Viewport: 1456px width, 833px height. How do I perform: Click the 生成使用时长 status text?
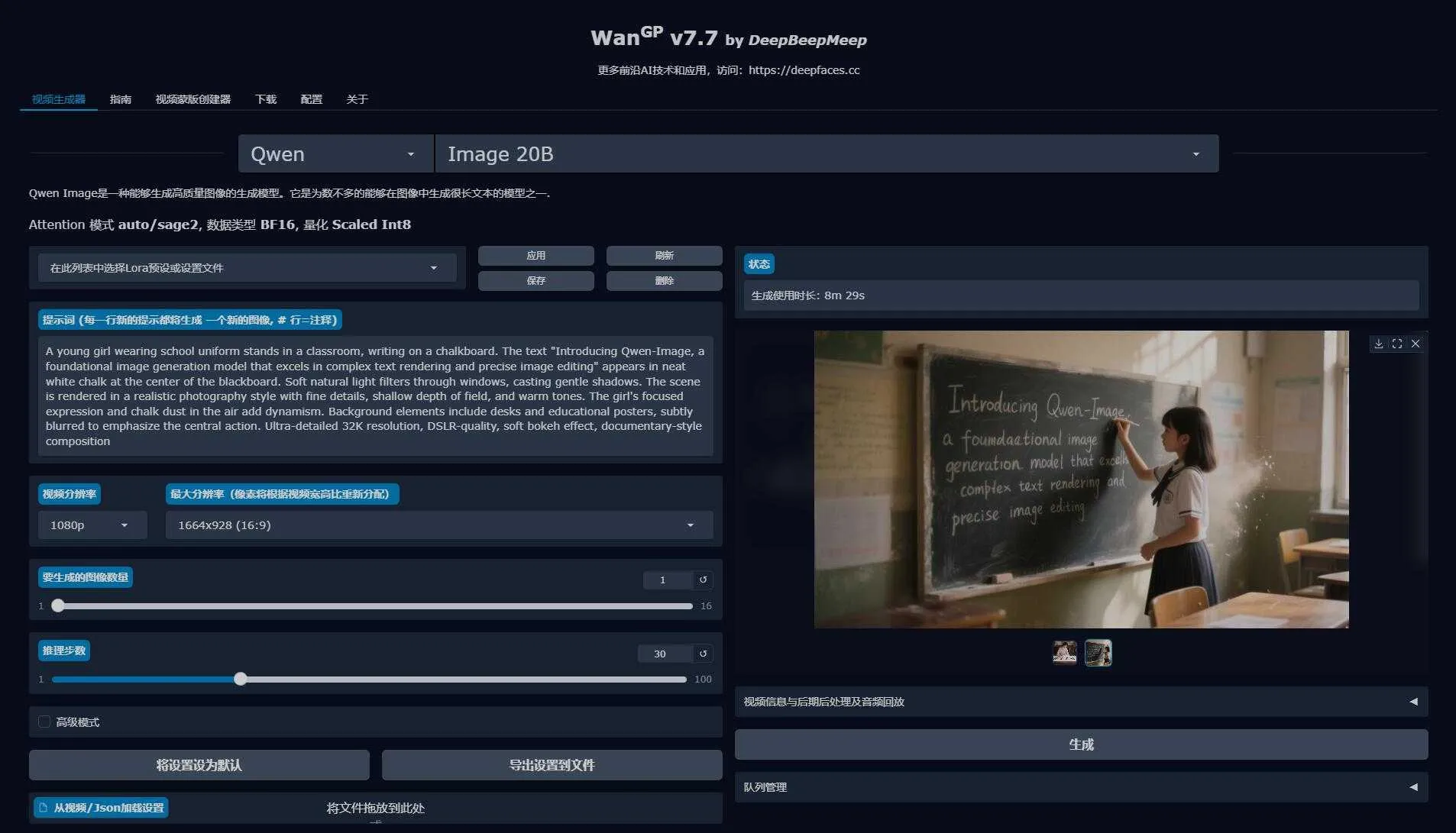pyautogui.click(x=807, y=295)
